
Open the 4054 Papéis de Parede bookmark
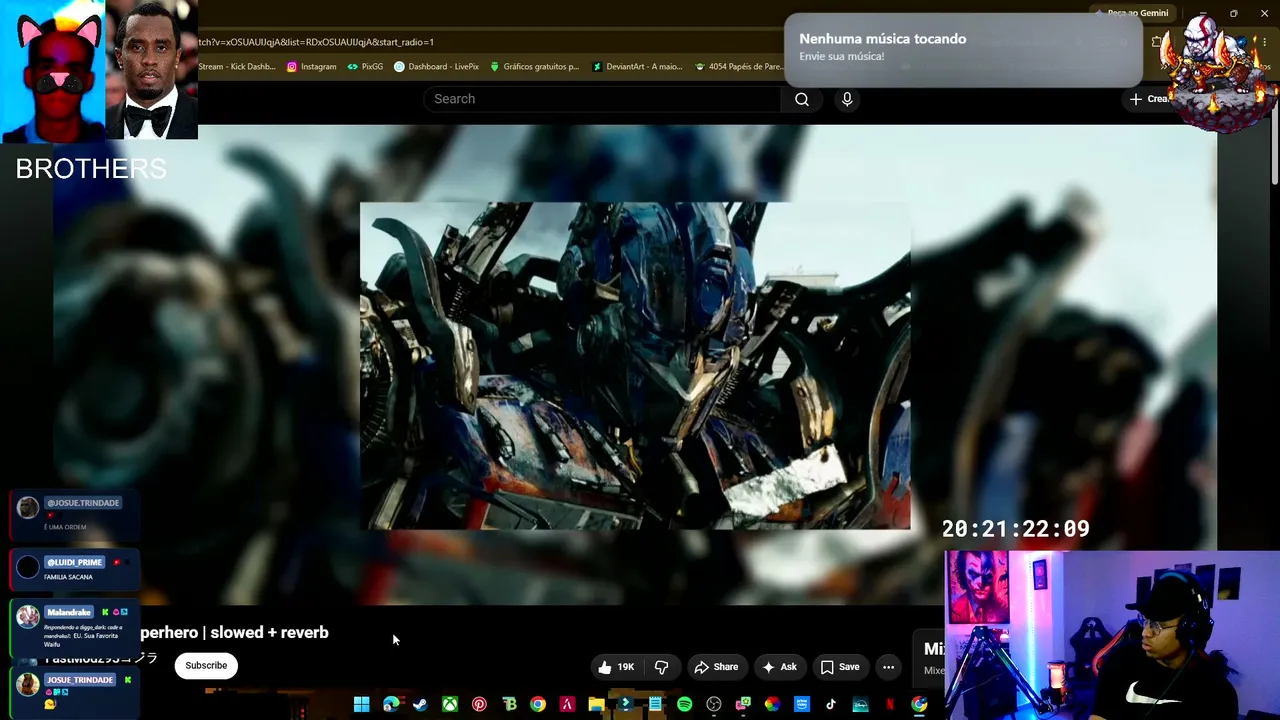[x=739, y=67]
